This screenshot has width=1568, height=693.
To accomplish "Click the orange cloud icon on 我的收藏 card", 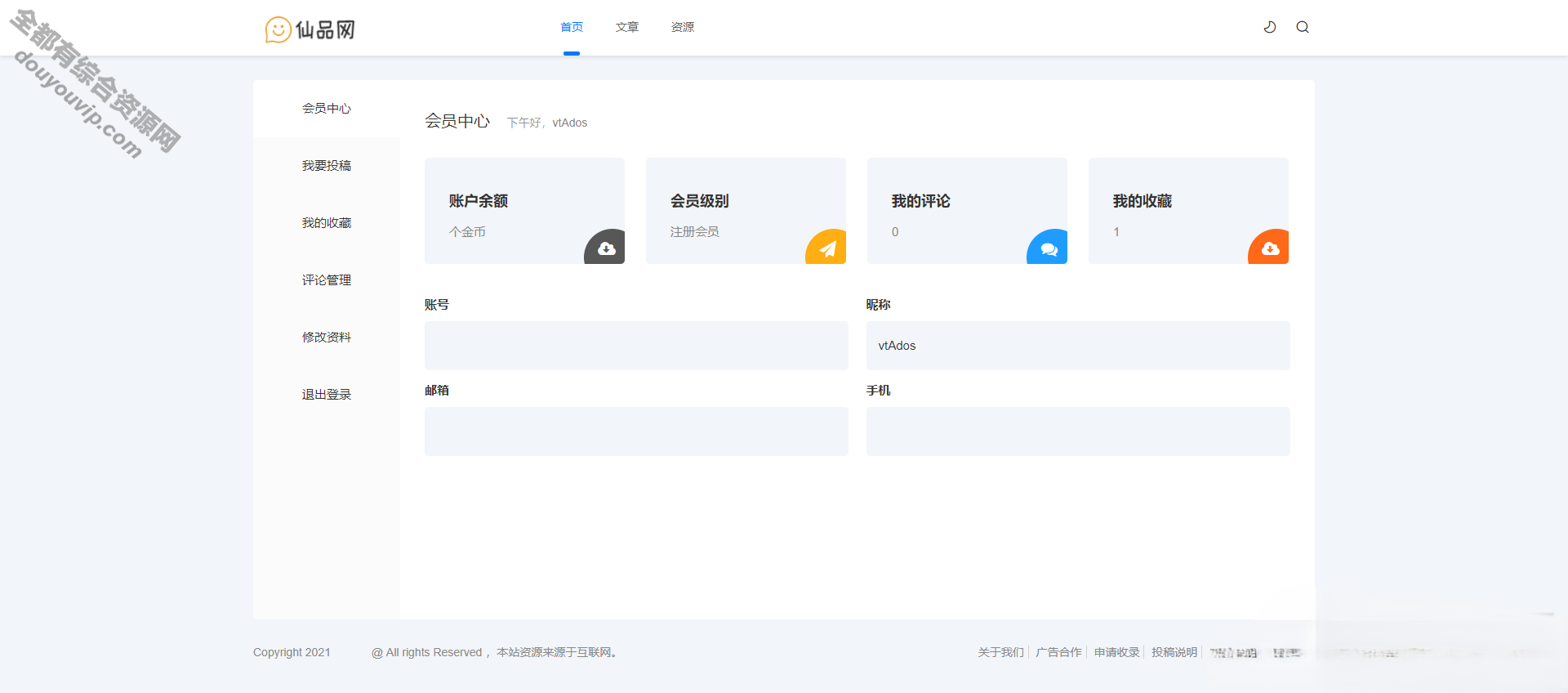I will click(x=1269, y=248).
